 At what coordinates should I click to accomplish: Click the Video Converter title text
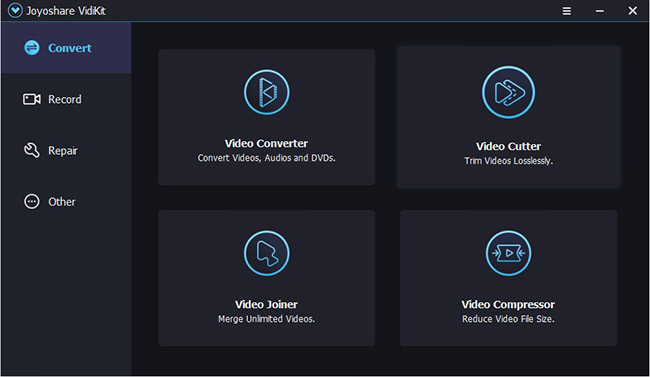266,144
